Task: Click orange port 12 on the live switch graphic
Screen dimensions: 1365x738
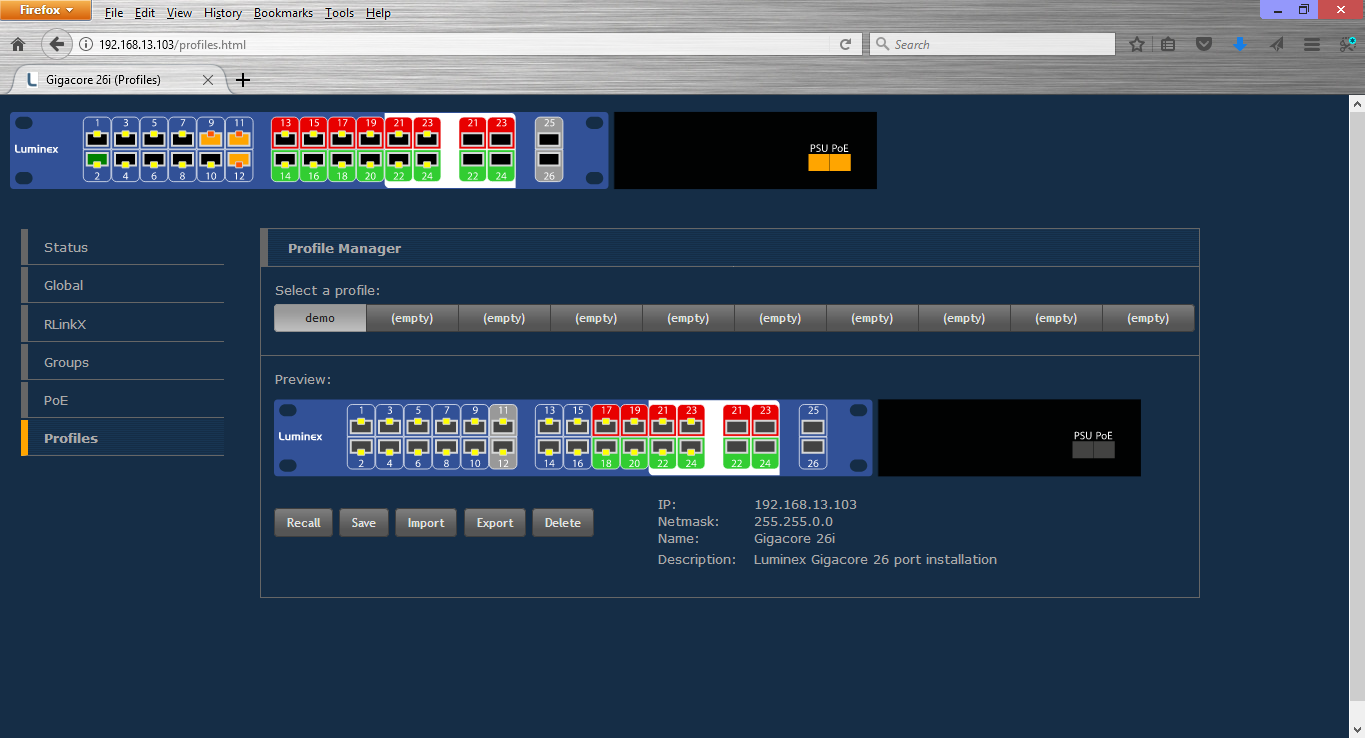Action: click(238, 166)
